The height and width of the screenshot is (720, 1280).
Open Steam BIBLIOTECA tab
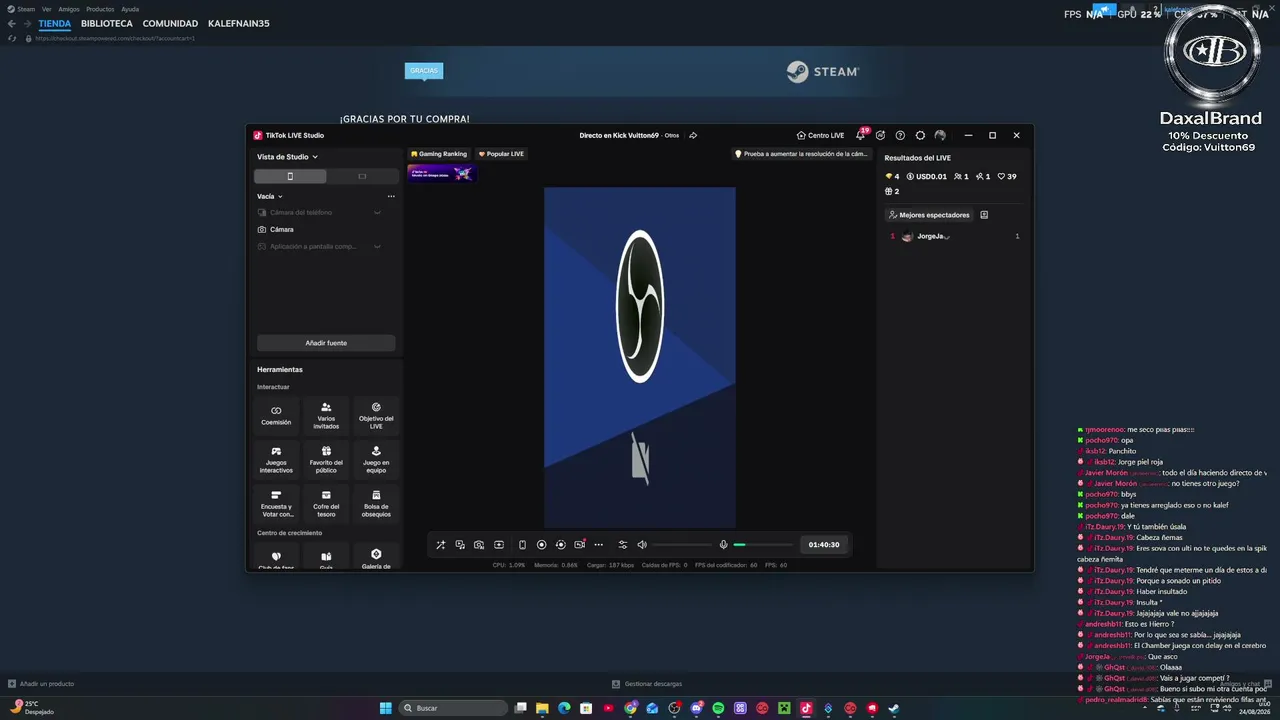click(x=107, y=23)
